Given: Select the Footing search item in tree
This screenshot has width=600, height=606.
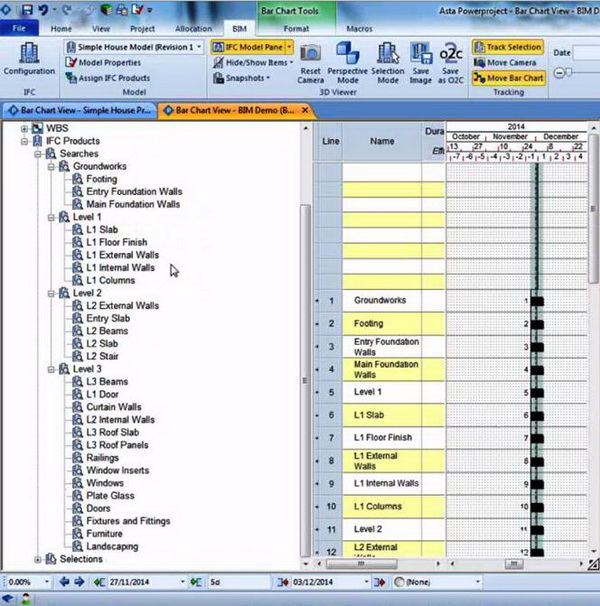Looking at the screenshot, I should 101,179.
